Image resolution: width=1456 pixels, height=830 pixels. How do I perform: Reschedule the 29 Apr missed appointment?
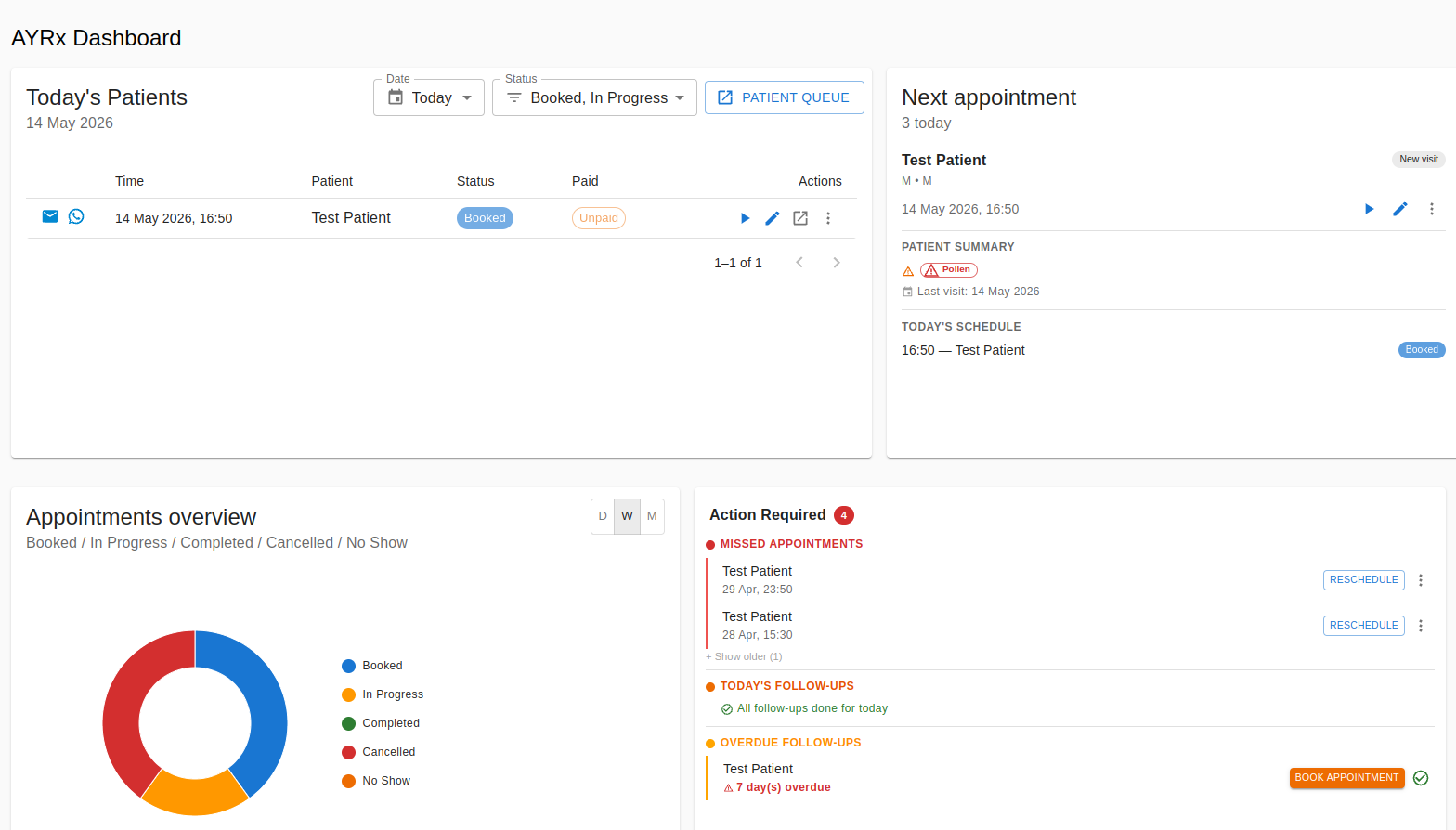(1363, 580)
